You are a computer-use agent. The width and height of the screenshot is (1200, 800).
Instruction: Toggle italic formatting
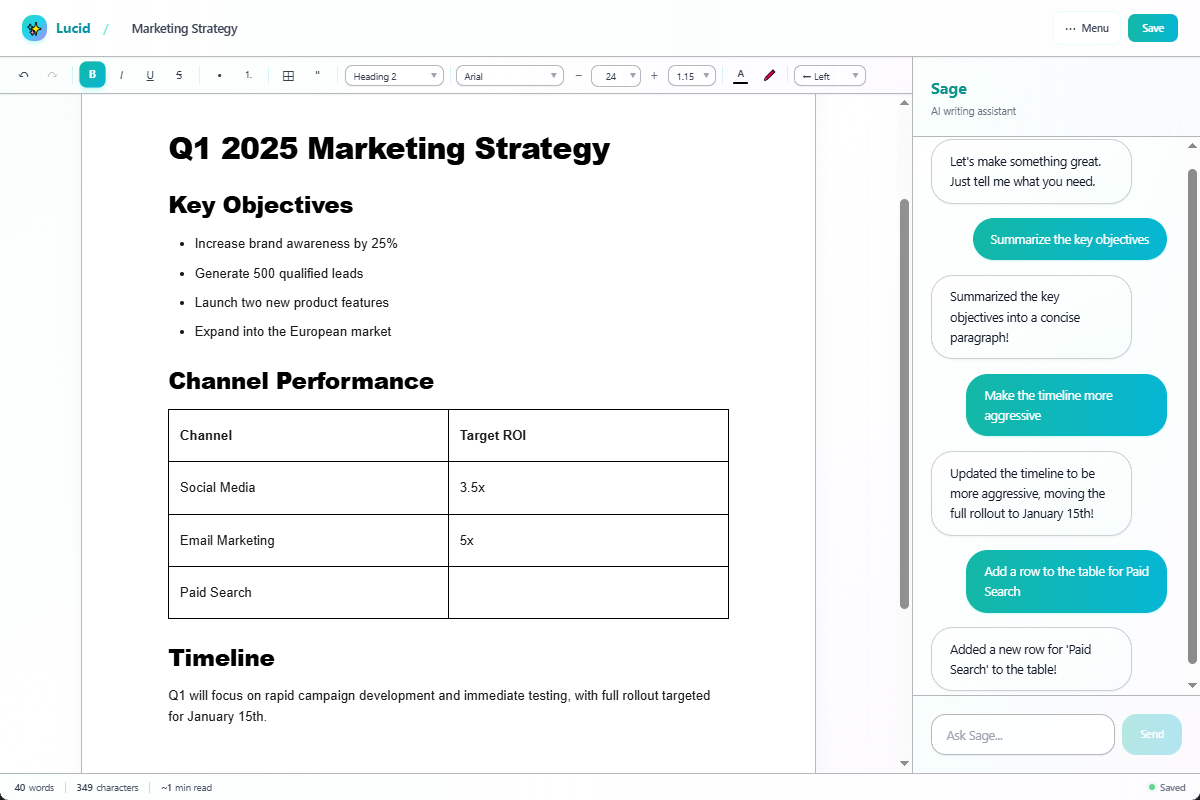click(x=121, y=75)
